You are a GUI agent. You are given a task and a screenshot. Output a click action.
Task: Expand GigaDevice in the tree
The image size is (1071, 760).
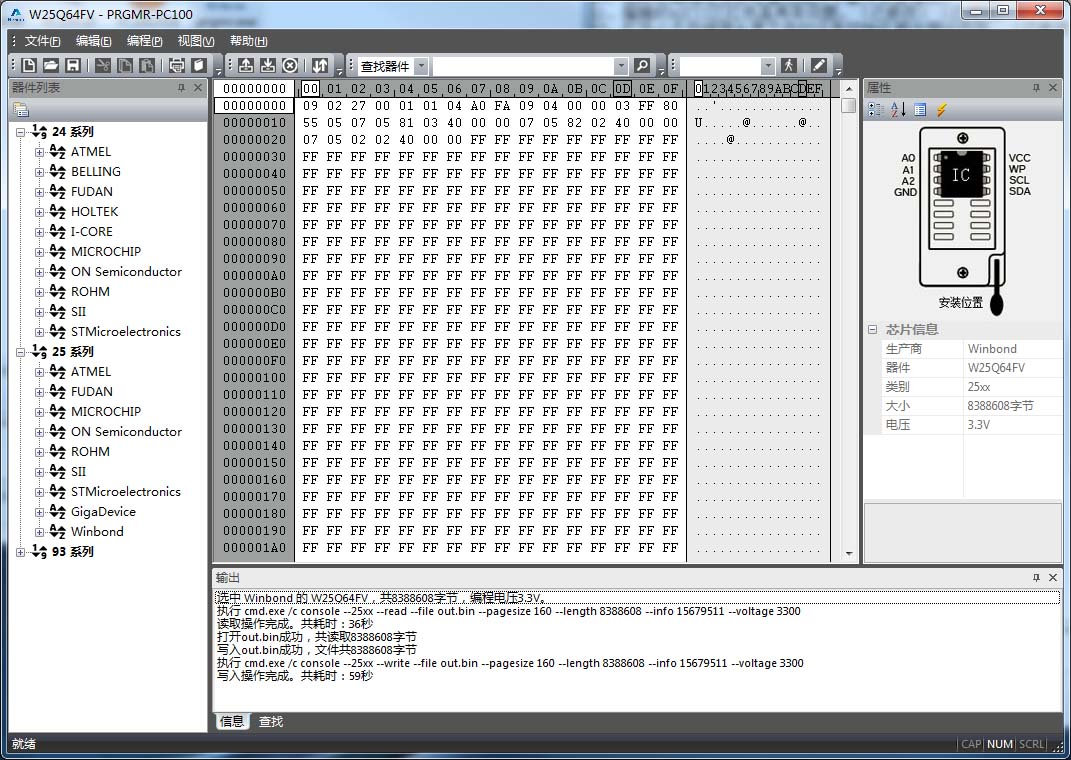(x=40, y=512)
